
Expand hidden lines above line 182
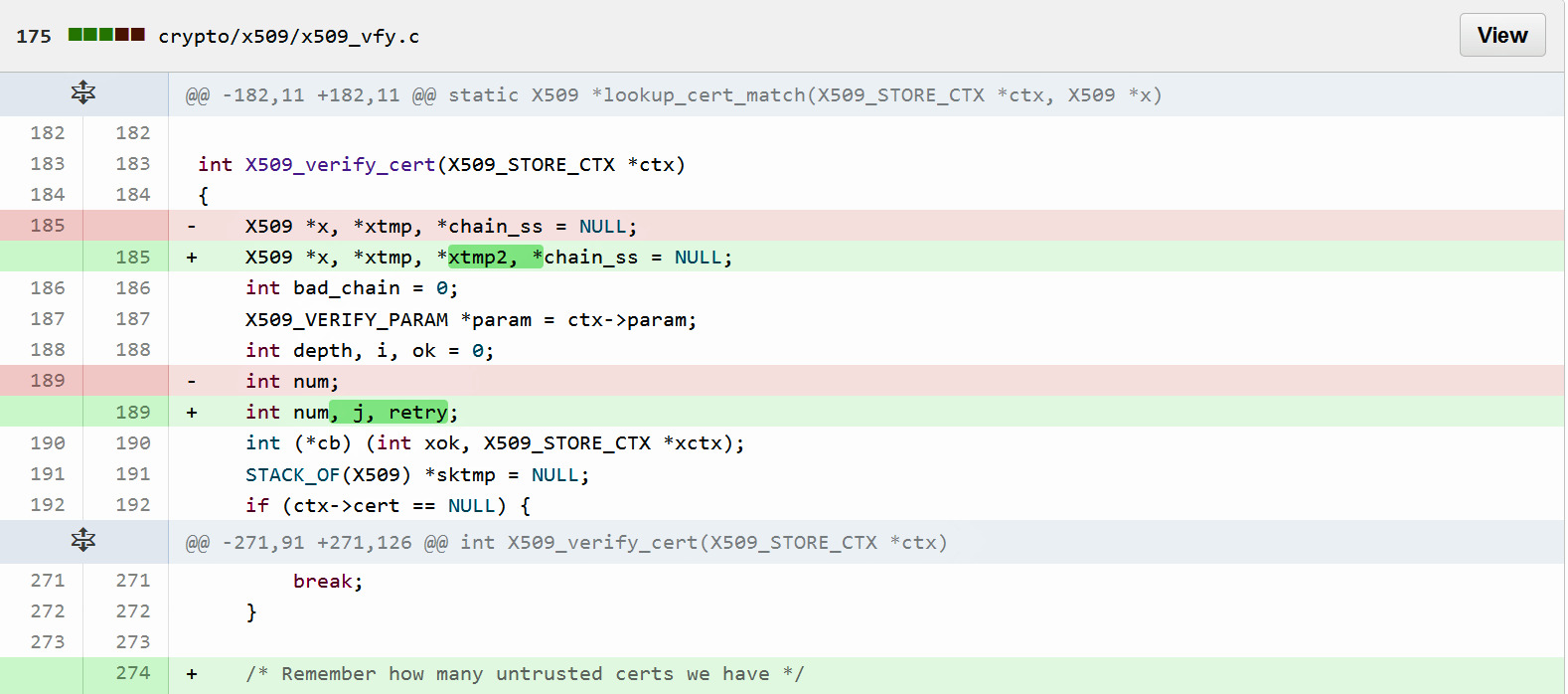pyautogui.click(x=83, y=93)
